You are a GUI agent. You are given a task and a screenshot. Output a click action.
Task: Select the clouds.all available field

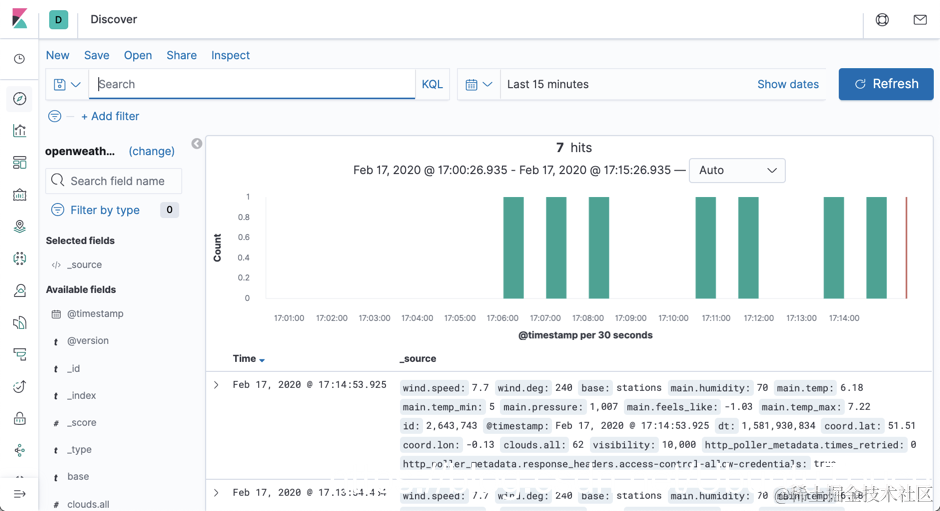pyautogui.click(x=88, y=504)
